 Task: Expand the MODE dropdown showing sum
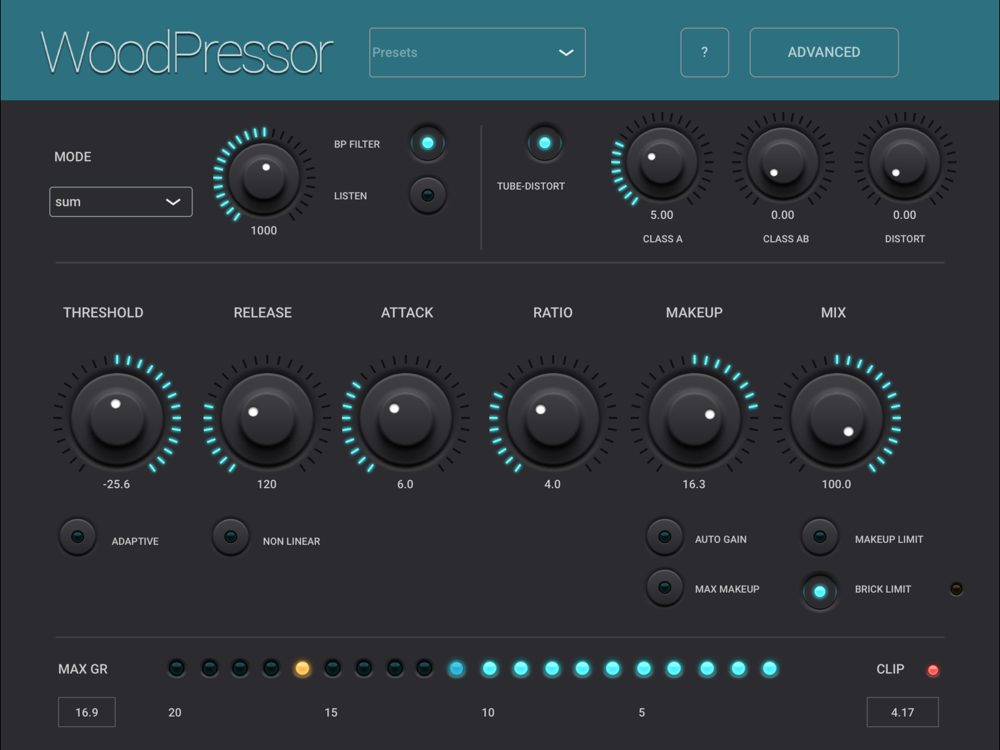click(x=121, y=202)
